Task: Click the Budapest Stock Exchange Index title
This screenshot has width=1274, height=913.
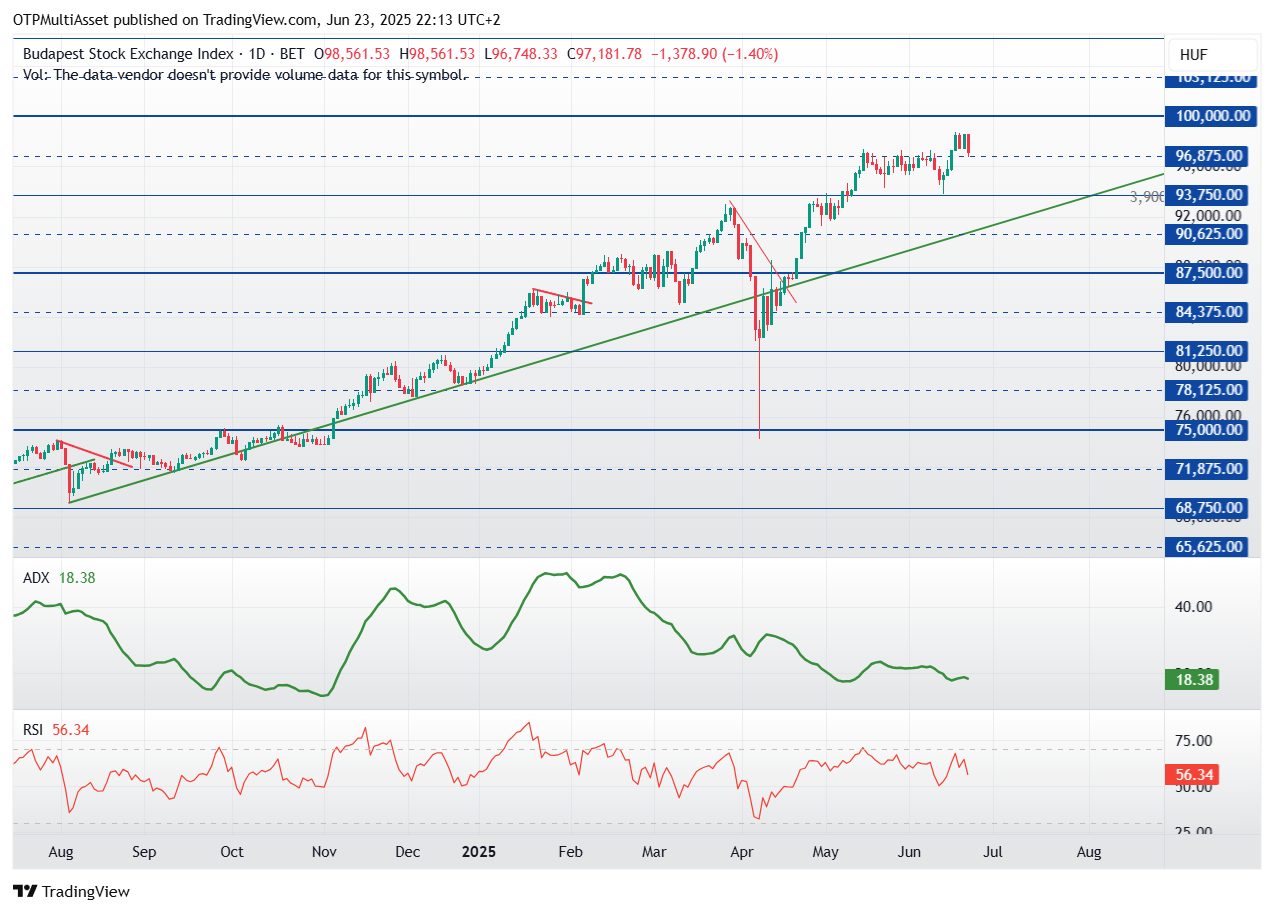Action: tap(128, 54)
